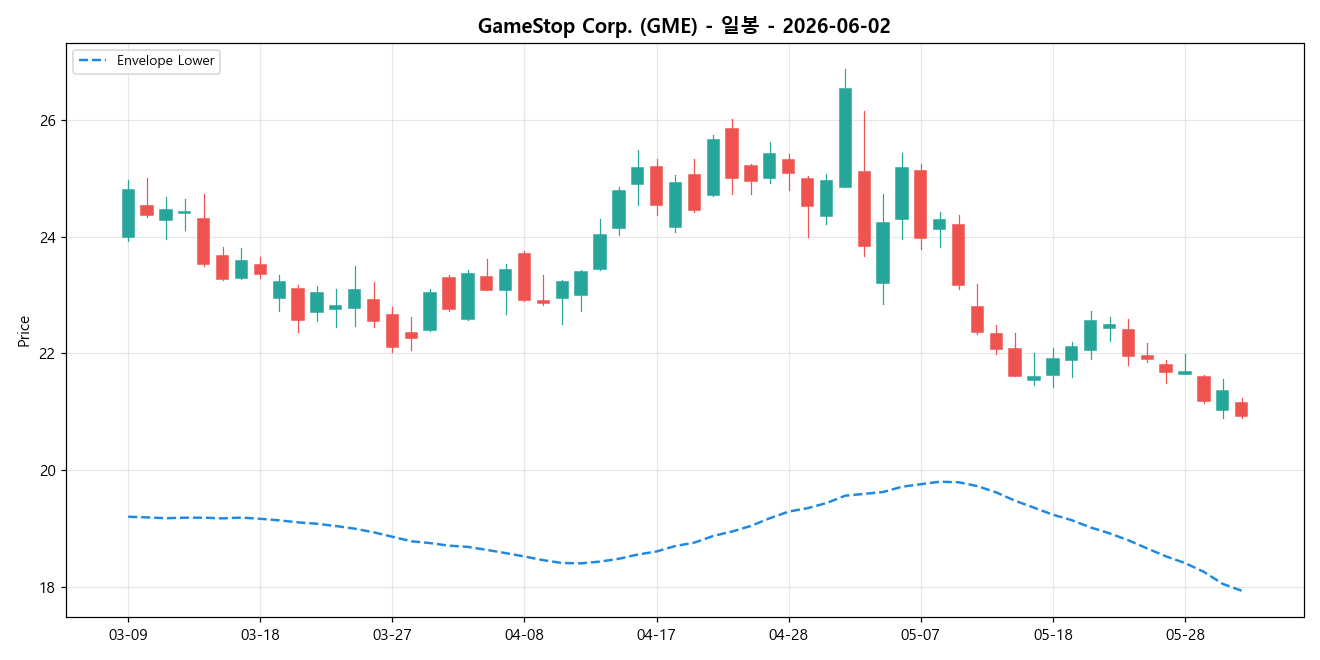Click the last red candle on the right

[x=1241, y=409]
